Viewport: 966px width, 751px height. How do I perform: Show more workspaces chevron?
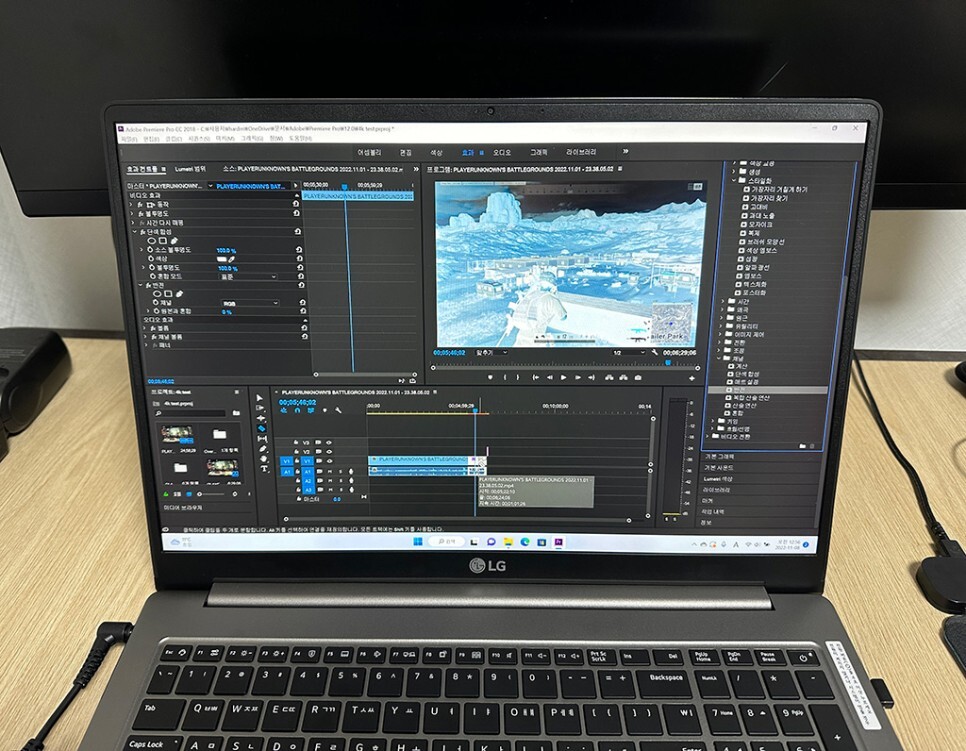pyautogui.click(x=625, y=151)
